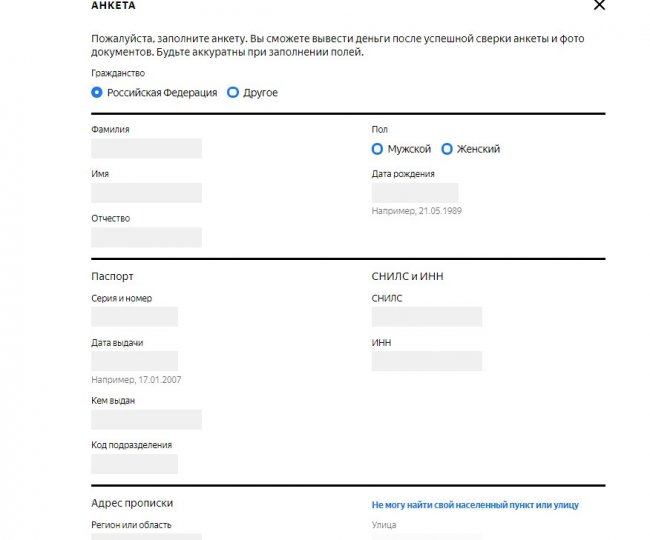Select Женский gender option

tap(447, 149)
